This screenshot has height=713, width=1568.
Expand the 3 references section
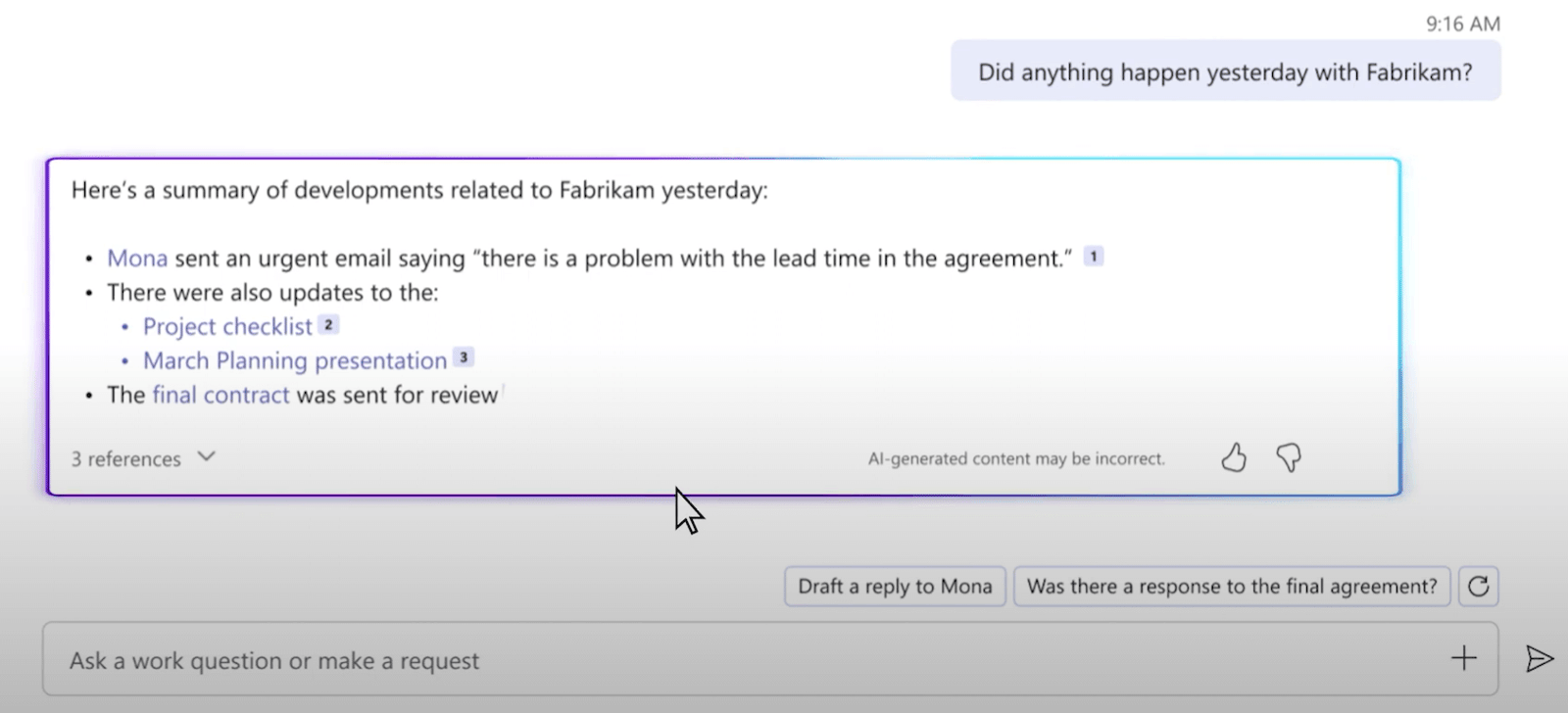(x=124, y=457)
